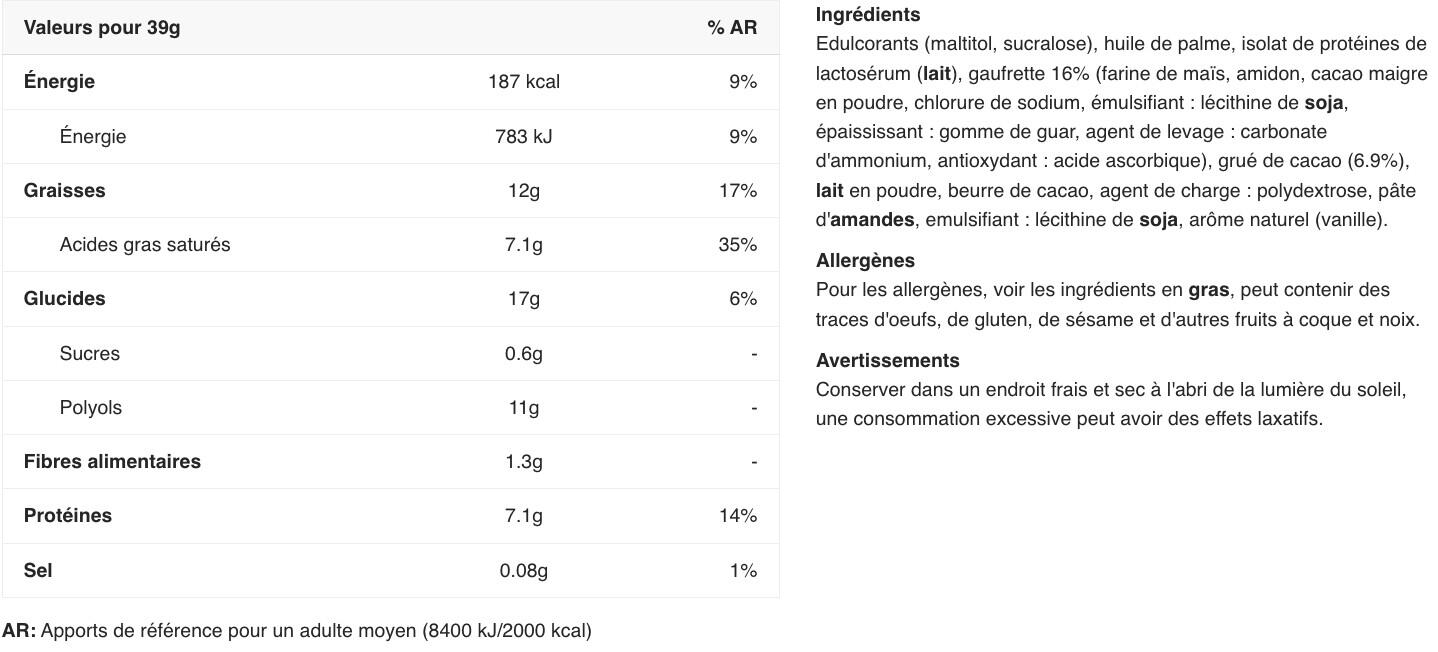The width and height of the screenshot is (1438, 652).
Task: Select the Avertissements heading
Action: coord(887,361)
